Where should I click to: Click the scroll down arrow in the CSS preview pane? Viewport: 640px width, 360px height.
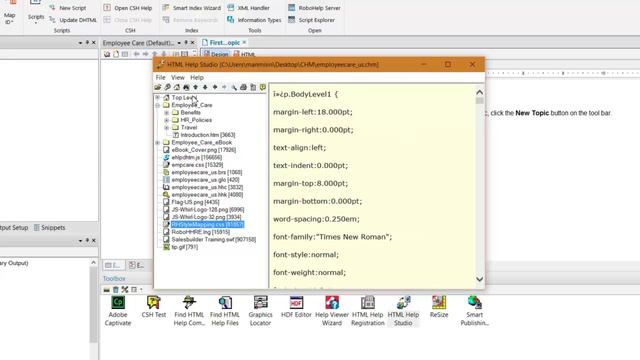coord(480,279)
